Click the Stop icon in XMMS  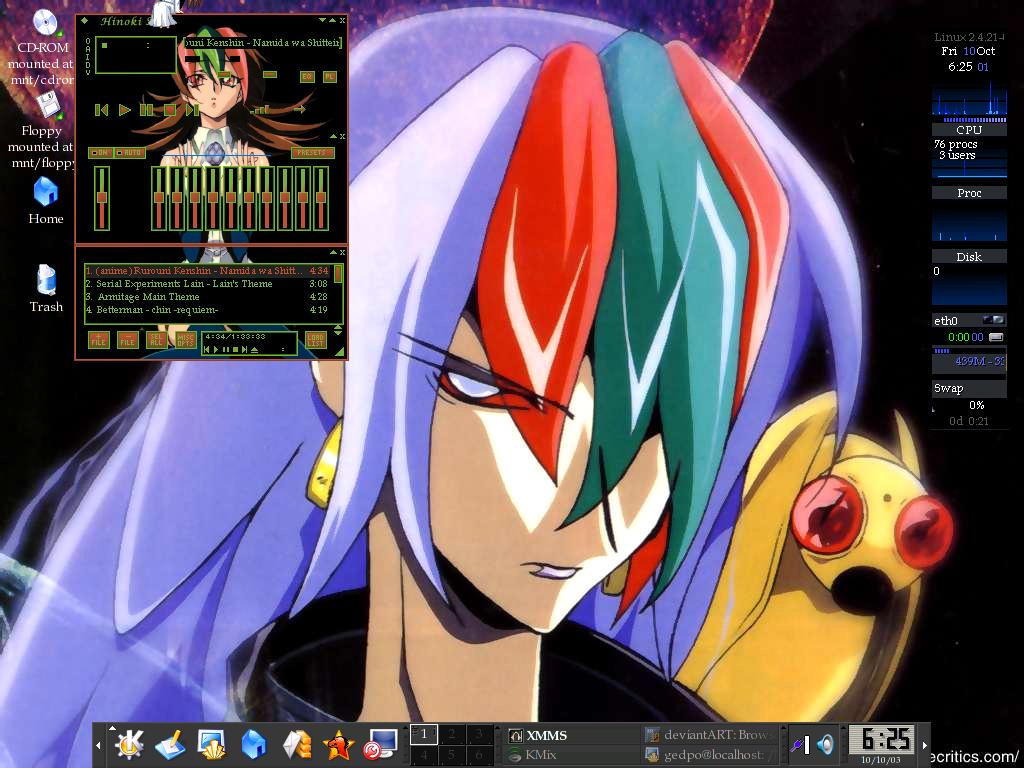(168, 109)
